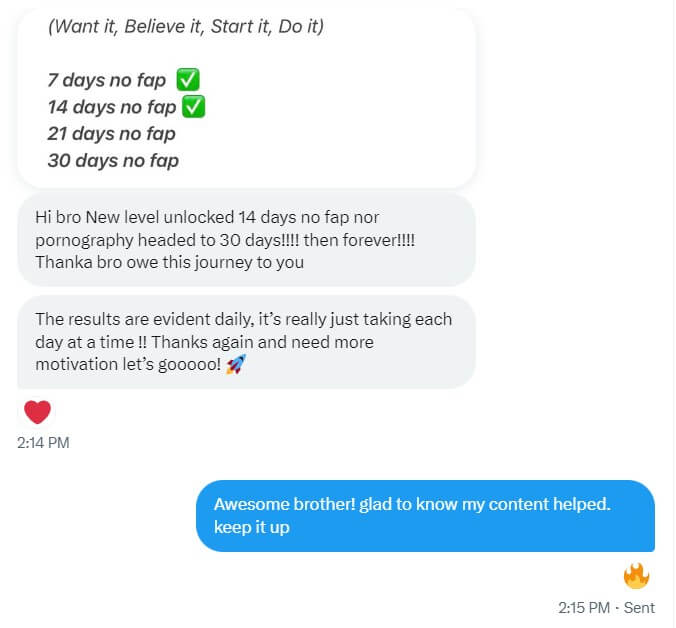Click 'keep it up' text in reply
The width and height of the screenshot is (676, 628).
(252, 527)
